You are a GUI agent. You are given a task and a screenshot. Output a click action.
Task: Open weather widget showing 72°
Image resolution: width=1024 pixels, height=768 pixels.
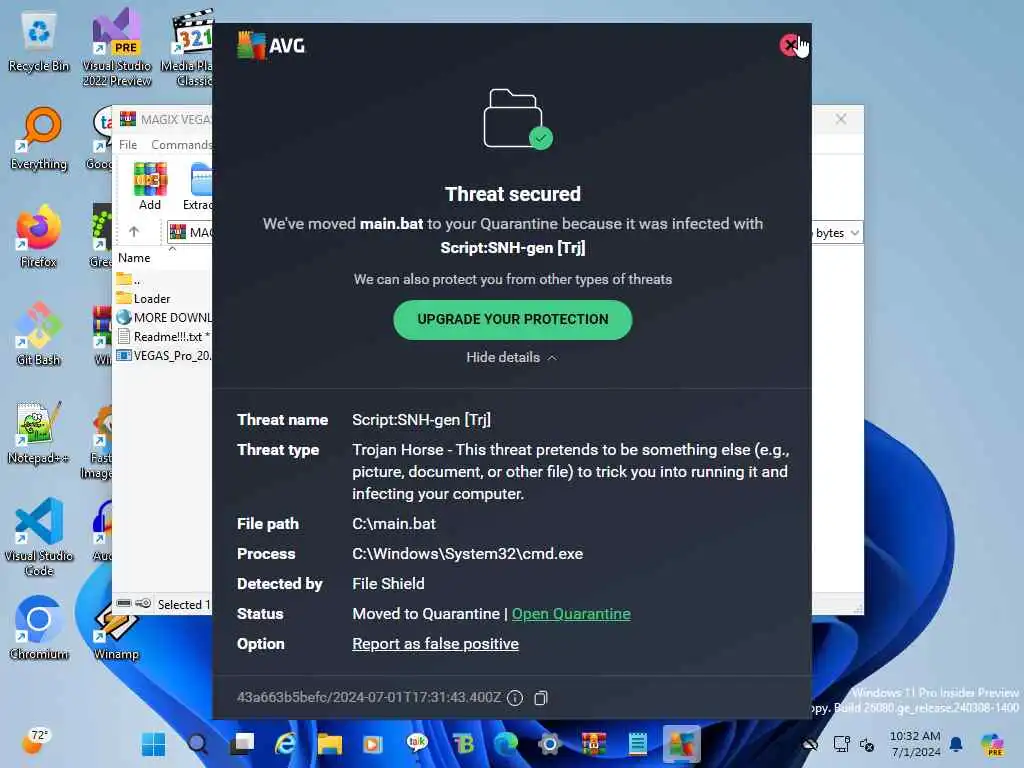(x=37, y=741)
